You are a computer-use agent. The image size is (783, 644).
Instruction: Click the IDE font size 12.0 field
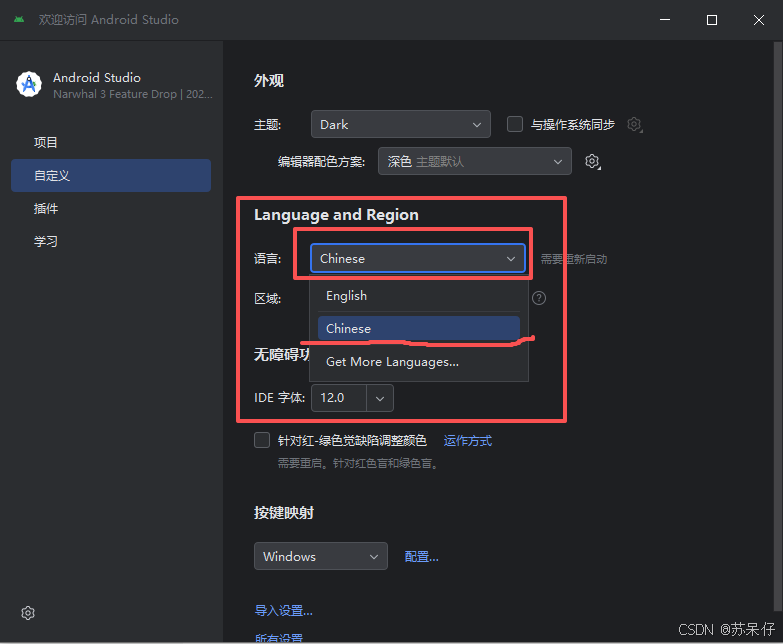pyautogui.click(x=339, y=398)
